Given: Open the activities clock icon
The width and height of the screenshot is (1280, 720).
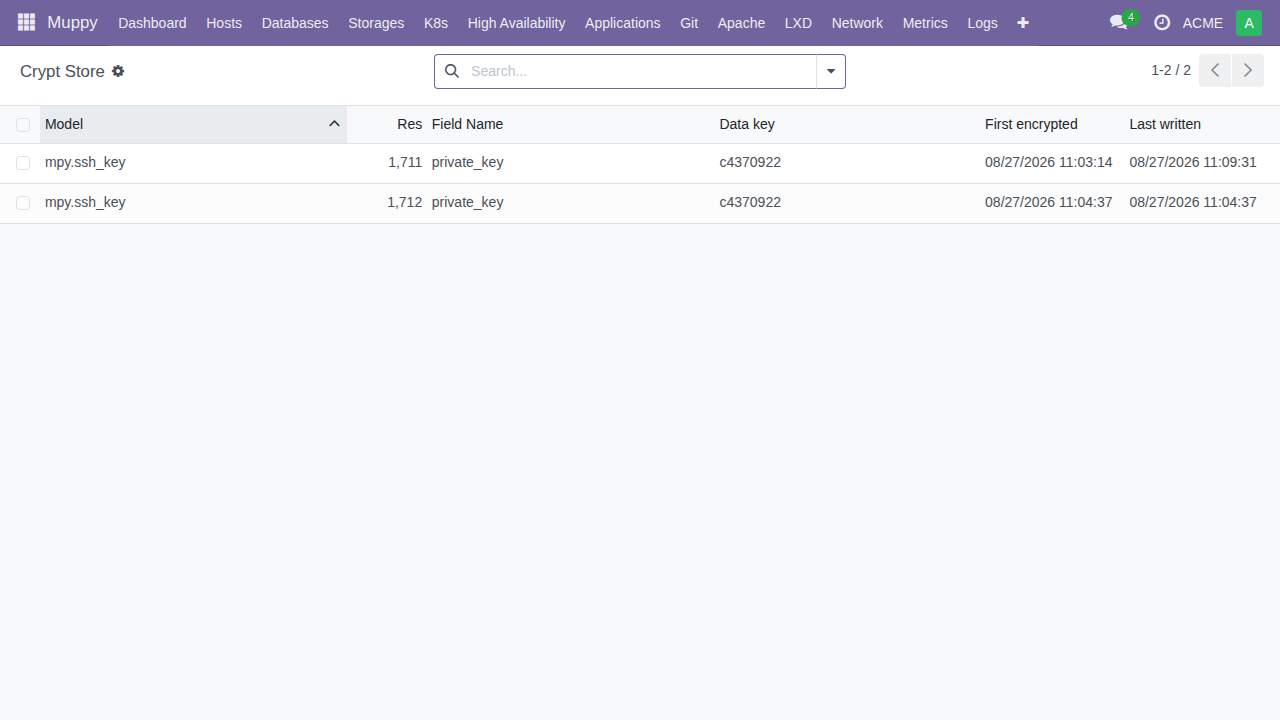Looking at the screenshot, I should (x=1162, y=22).
